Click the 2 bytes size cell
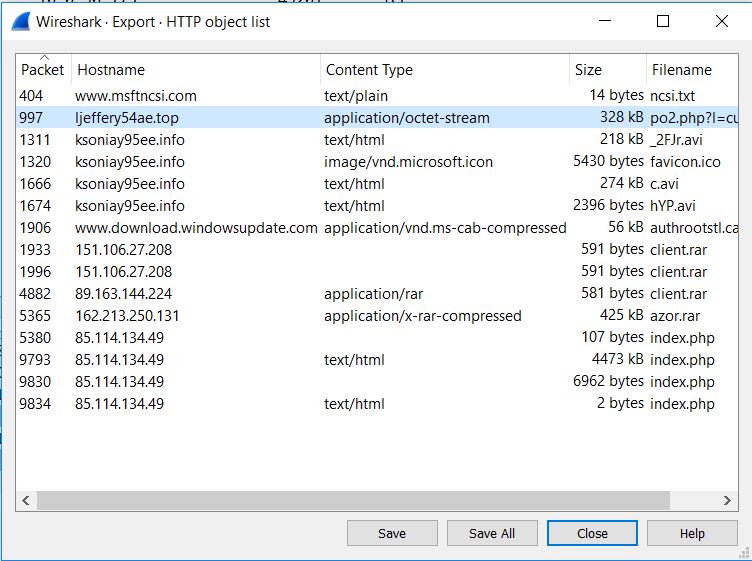This screenshot has height=561, width=752. point(620,403)
